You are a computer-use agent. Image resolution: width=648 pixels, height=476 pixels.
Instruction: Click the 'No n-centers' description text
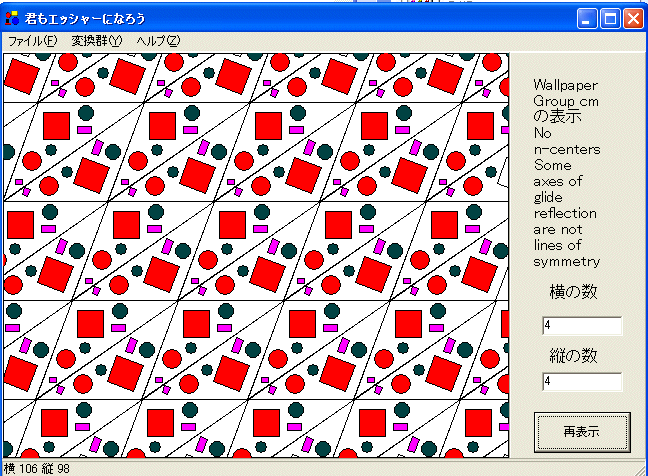(567, 141)
